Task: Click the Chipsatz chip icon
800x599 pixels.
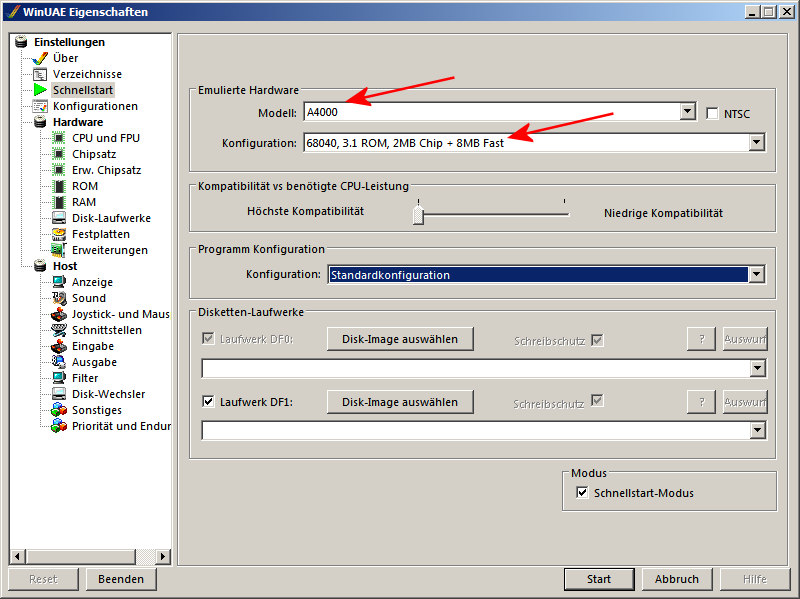Action: tap(59, 154)
